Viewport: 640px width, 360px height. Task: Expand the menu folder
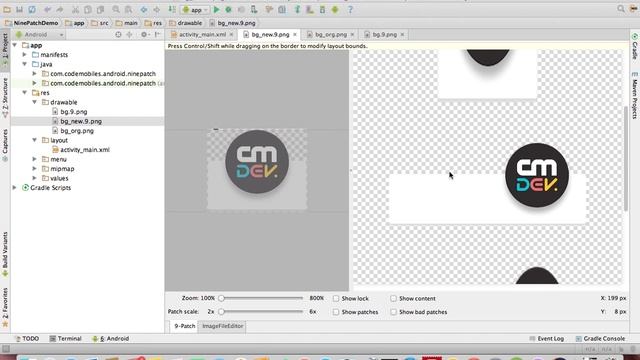click(x=35, y=159)
